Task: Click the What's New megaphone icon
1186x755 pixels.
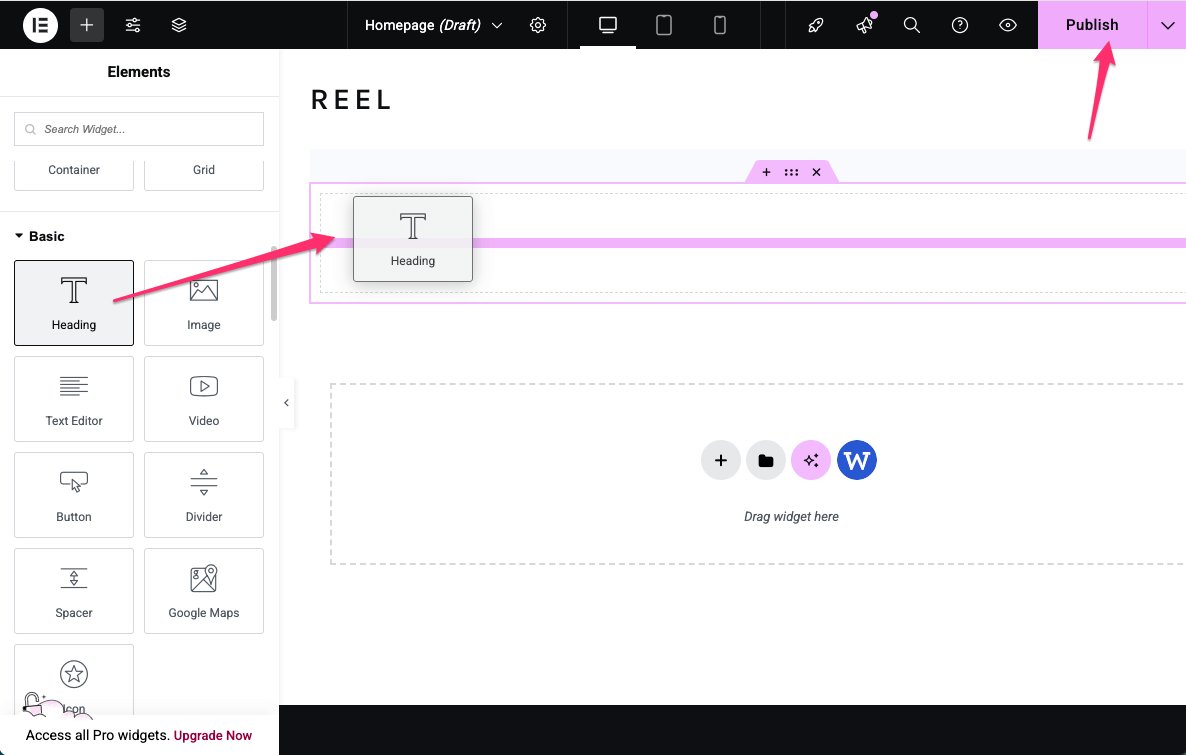Action: tap(864, 25)
